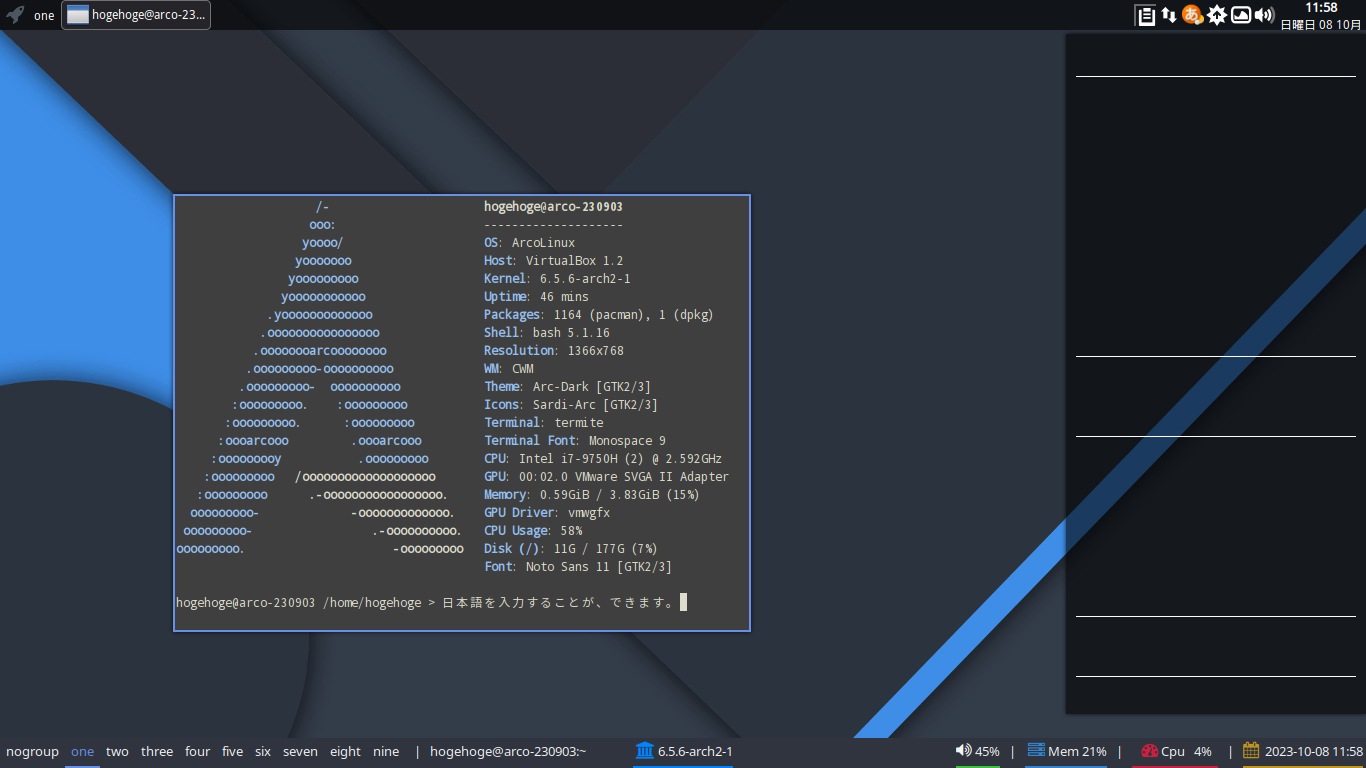
Task: Click the 'Host: VirtualBox 1.2' line
Action: pyautogui.click(x=553, y=261)
